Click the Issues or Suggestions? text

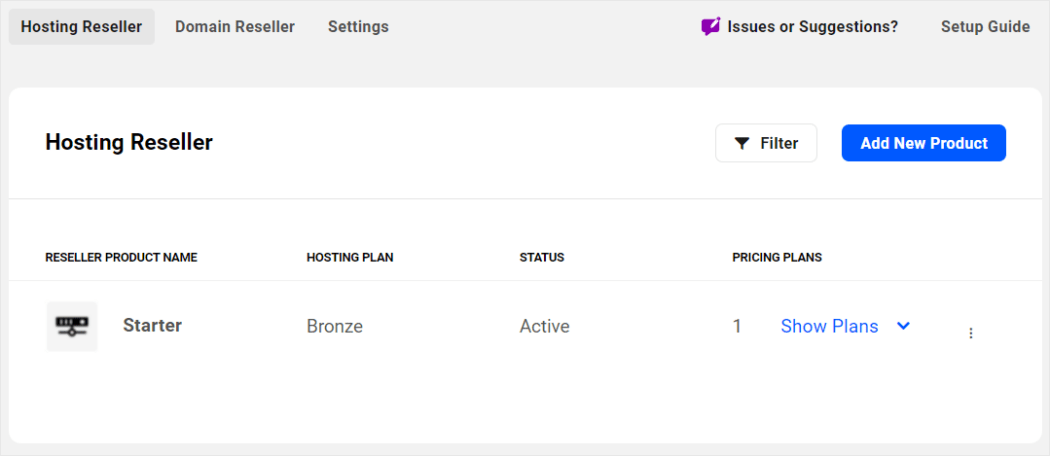[x=813, y=27]
